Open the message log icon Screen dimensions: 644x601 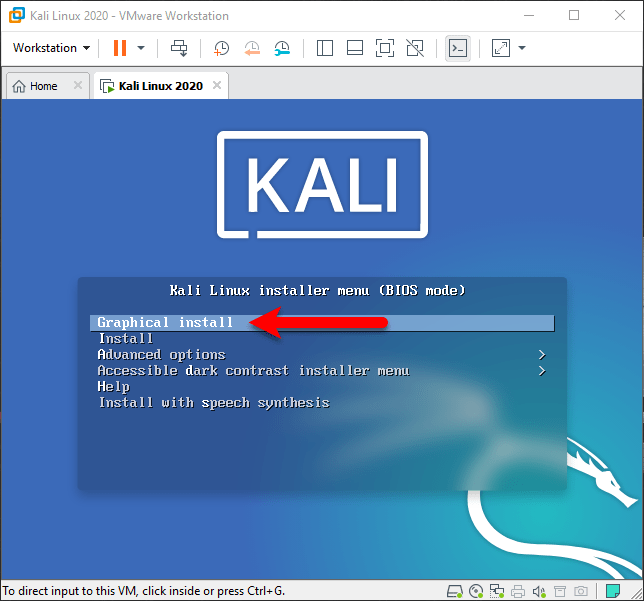point(613,592)
